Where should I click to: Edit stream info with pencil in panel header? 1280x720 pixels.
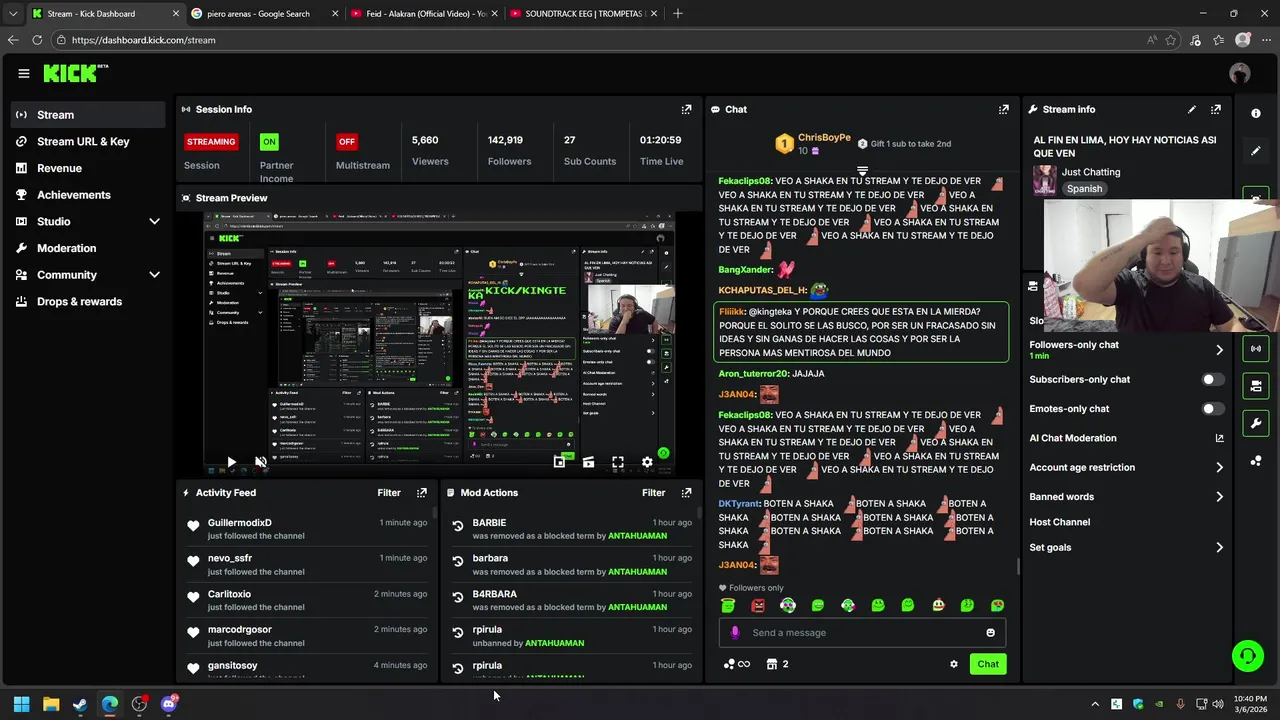pyautogui.click(x=1191, y=109)
